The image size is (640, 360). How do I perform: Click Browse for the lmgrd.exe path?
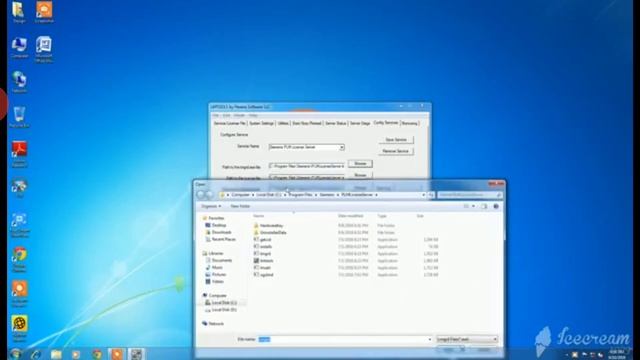click(360, 164)
